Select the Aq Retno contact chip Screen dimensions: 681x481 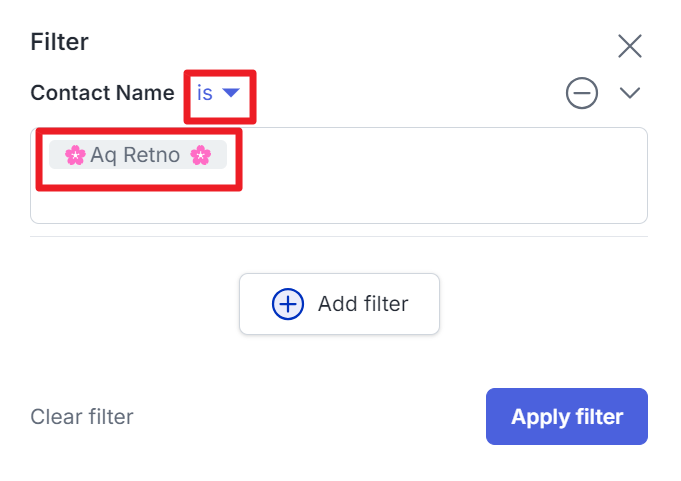click(138, 155)
